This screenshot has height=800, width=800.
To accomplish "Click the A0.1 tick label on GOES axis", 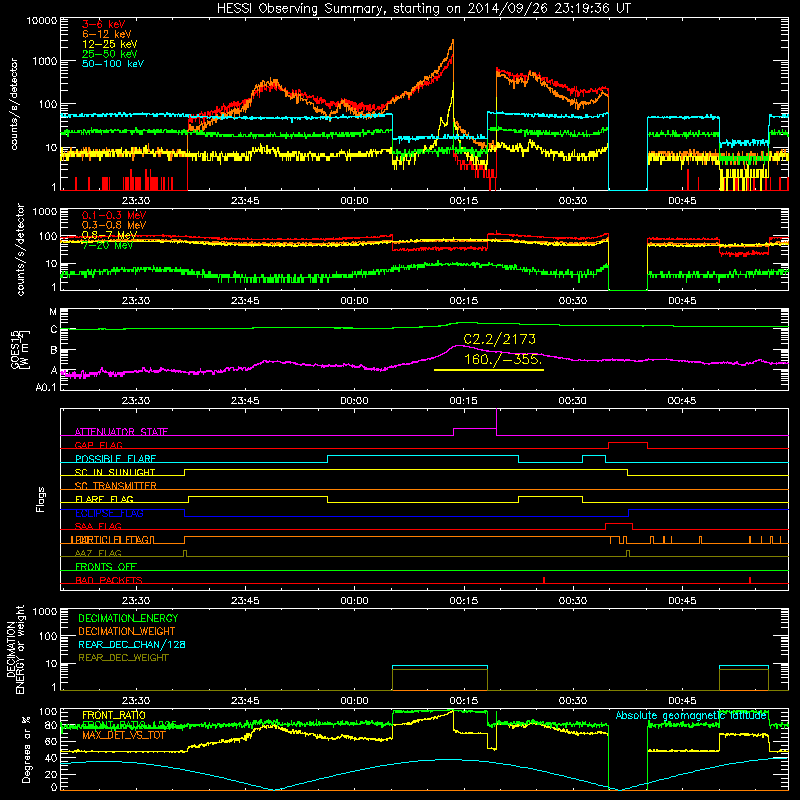I will [x=46, y=387].
